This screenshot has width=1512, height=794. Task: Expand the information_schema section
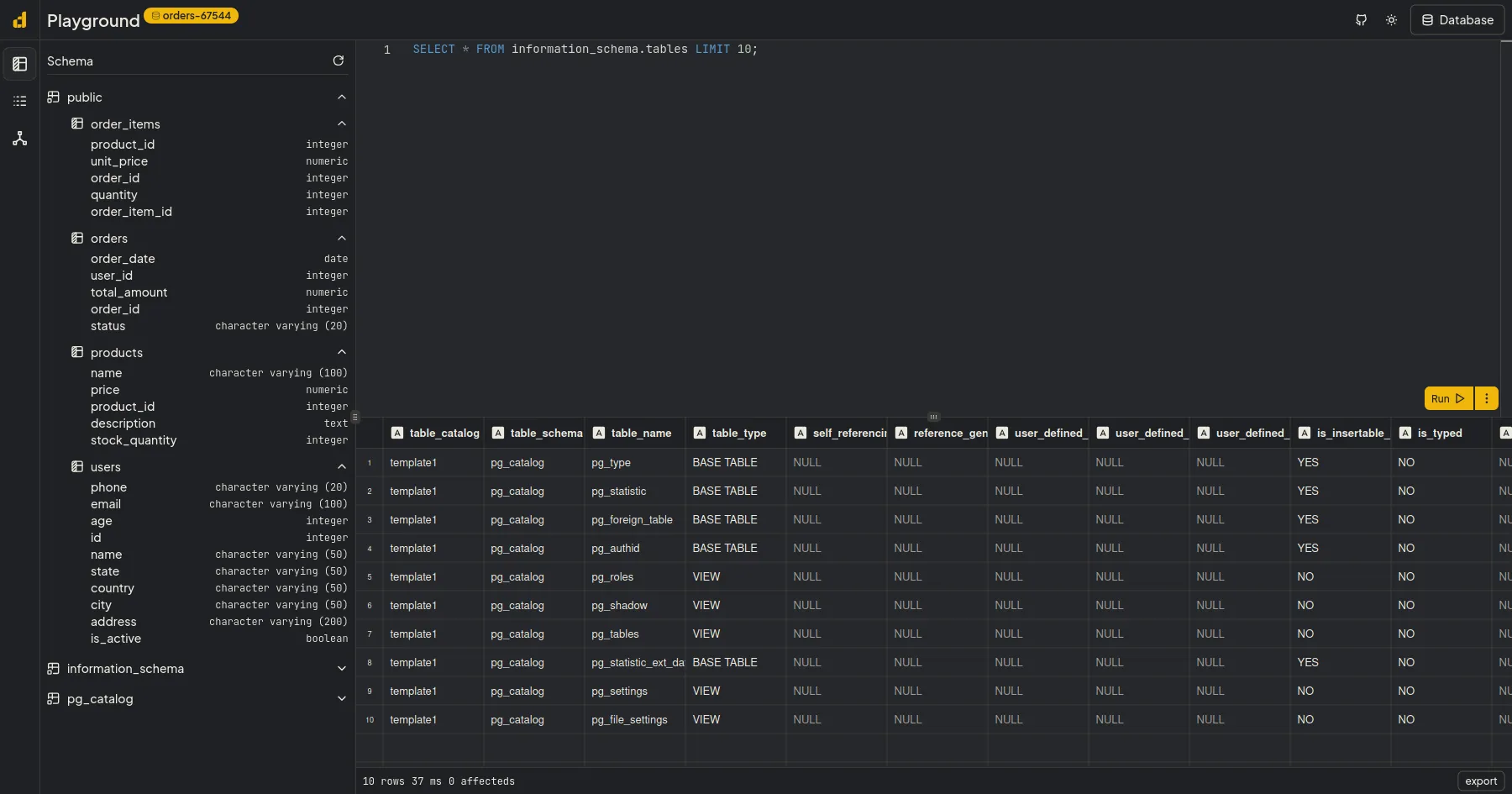click(x=342, y=668)
